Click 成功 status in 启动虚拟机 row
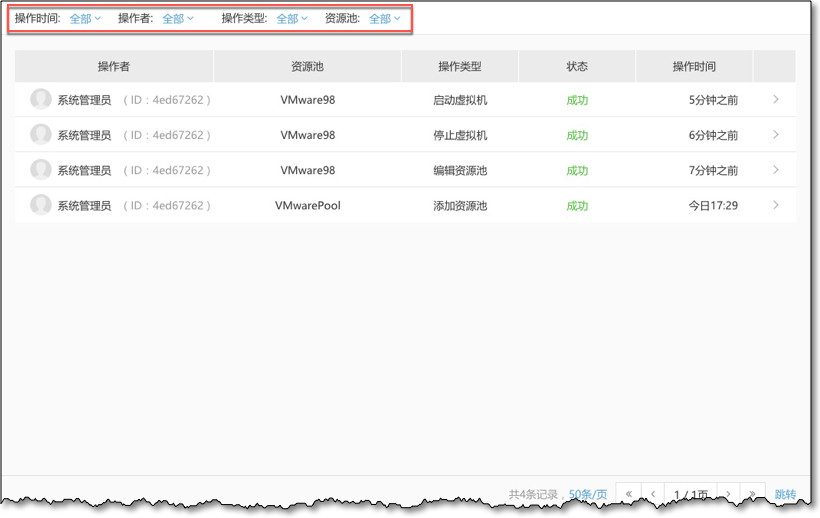The height and width of the screenshot is (518, 820). 577,100
